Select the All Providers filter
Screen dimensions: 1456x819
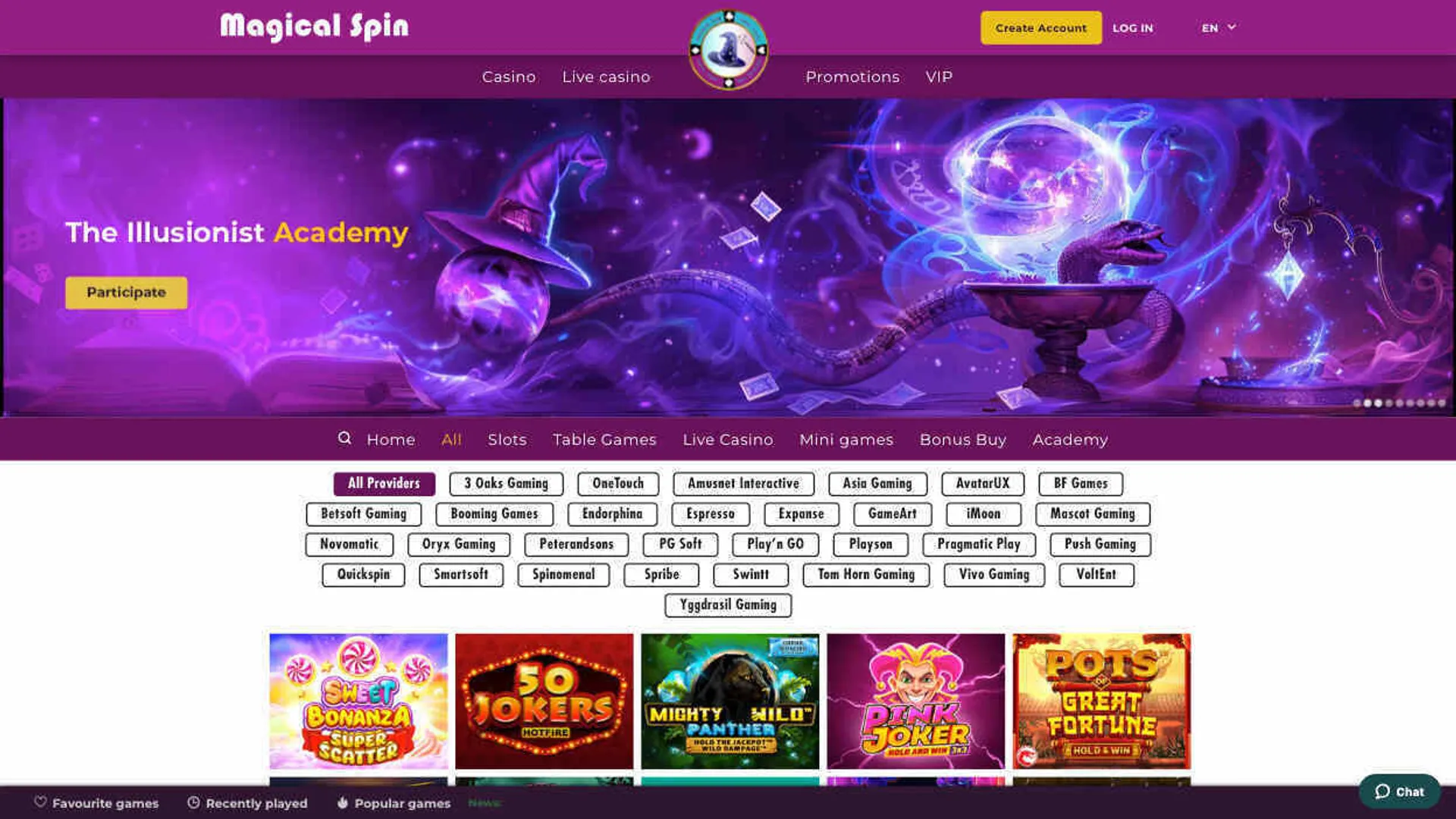click(x=384, y=483)
